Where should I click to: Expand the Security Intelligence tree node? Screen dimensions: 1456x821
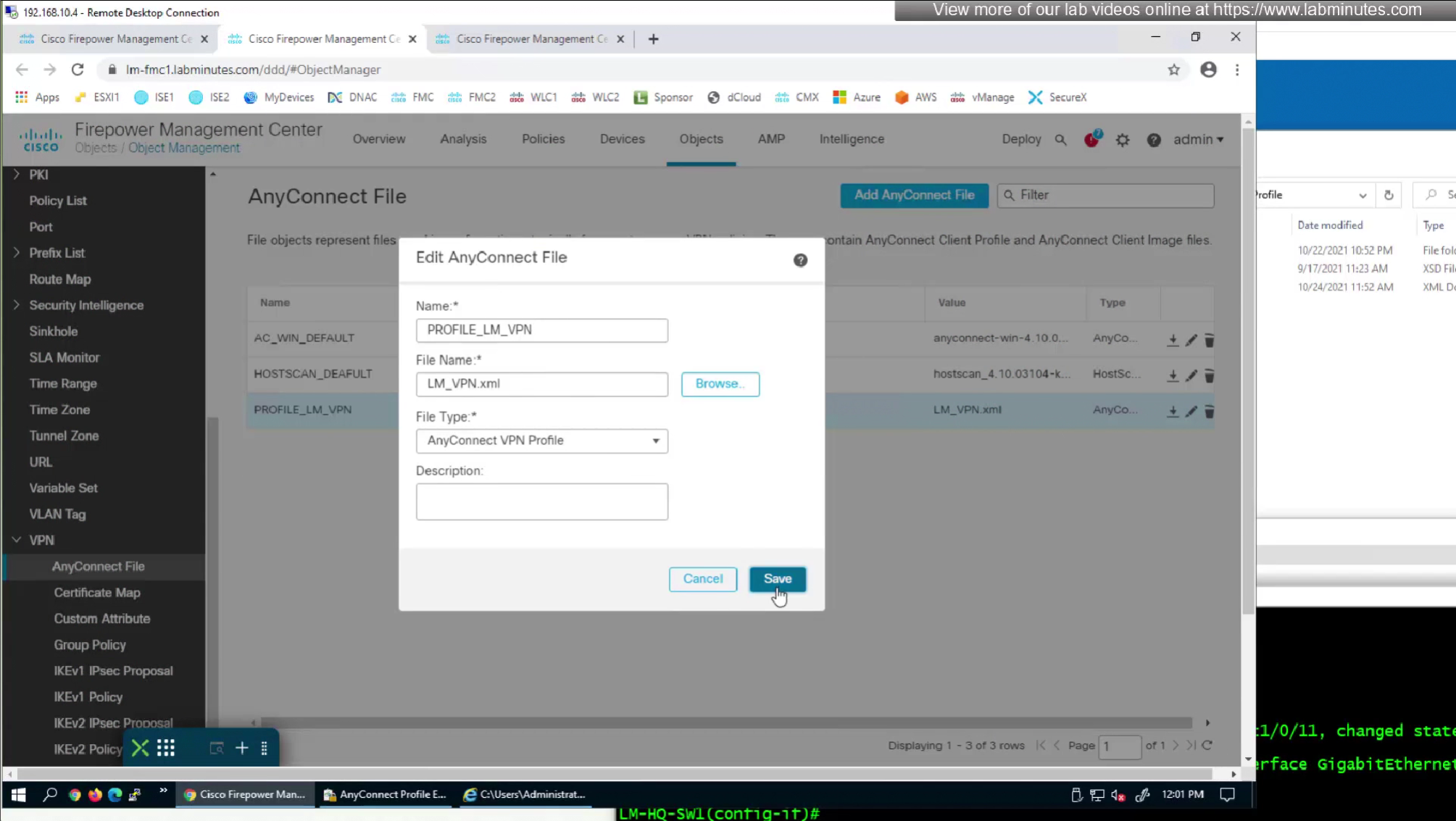(16, 305)
